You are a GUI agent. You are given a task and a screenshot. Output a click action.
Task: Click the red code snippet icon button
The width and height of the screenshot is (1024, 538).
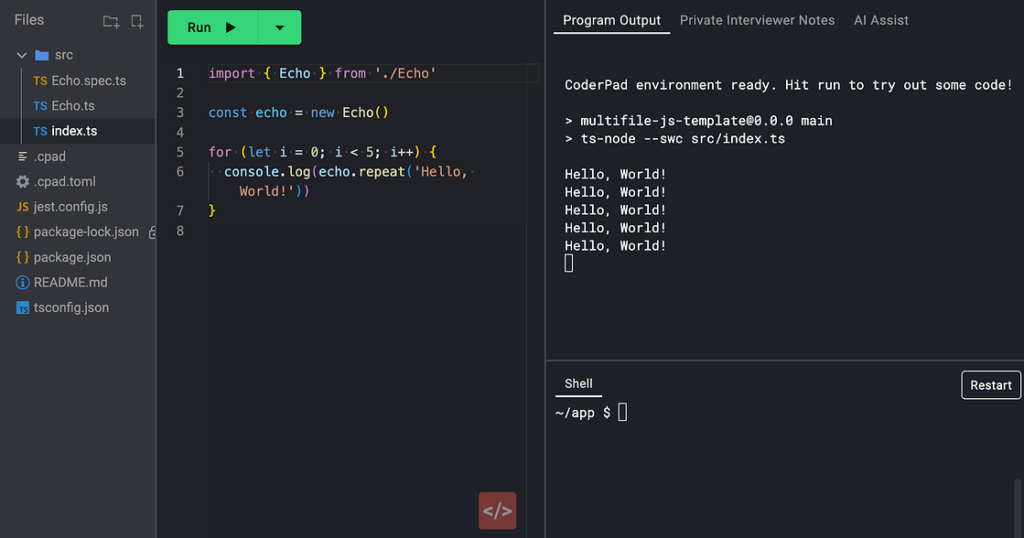click(497, 510)
